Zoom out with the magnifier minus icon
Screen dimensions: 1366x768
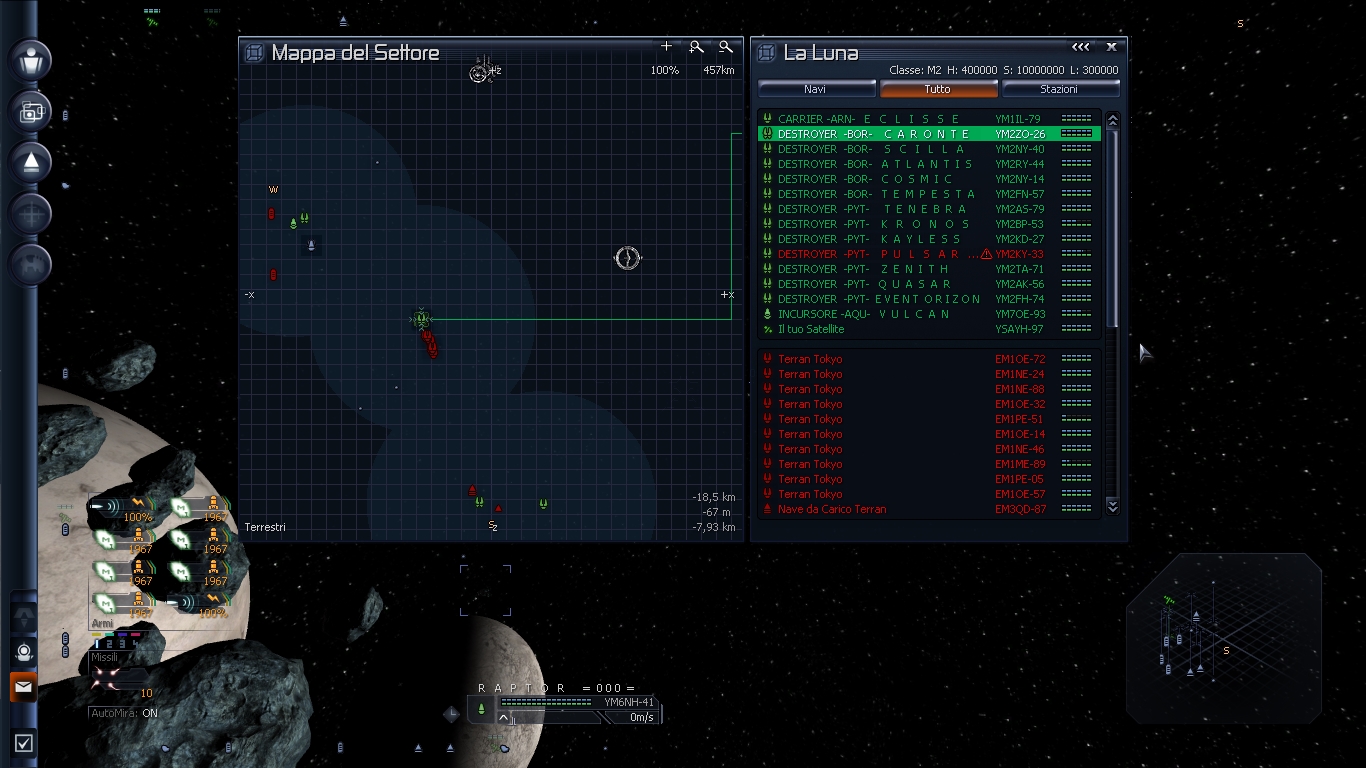pyautogui.click(x=725, y=47)
